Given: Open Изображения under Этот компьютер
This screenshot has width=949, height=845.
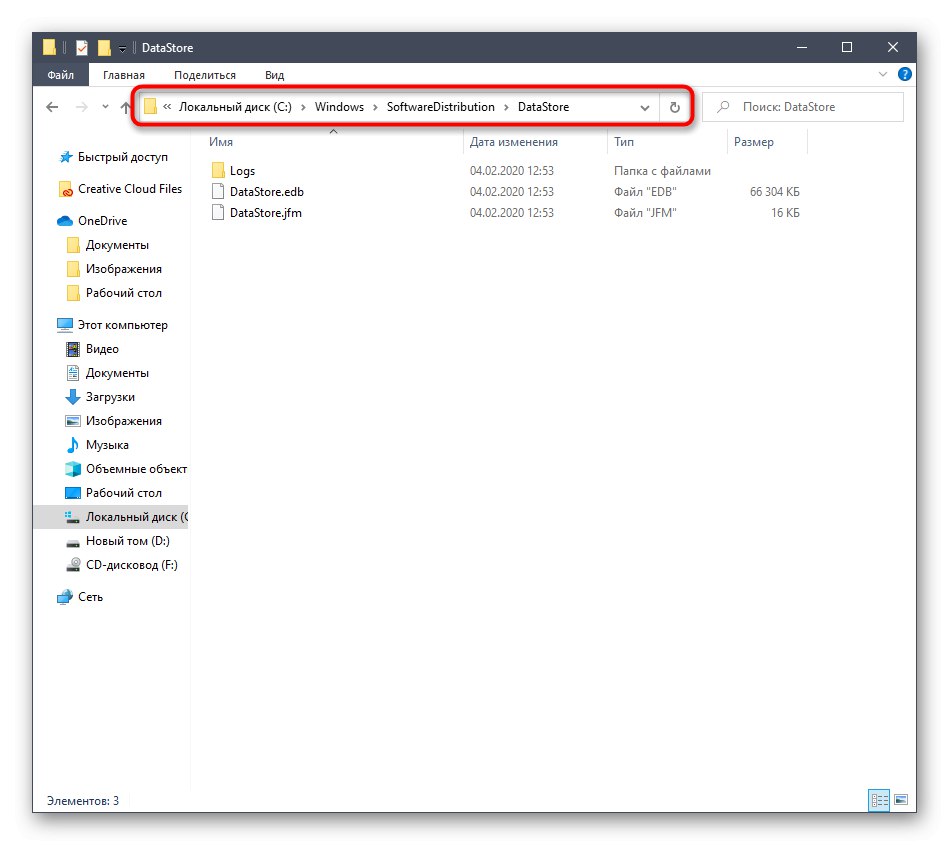Looking at the screenshot, I should 123,421.
